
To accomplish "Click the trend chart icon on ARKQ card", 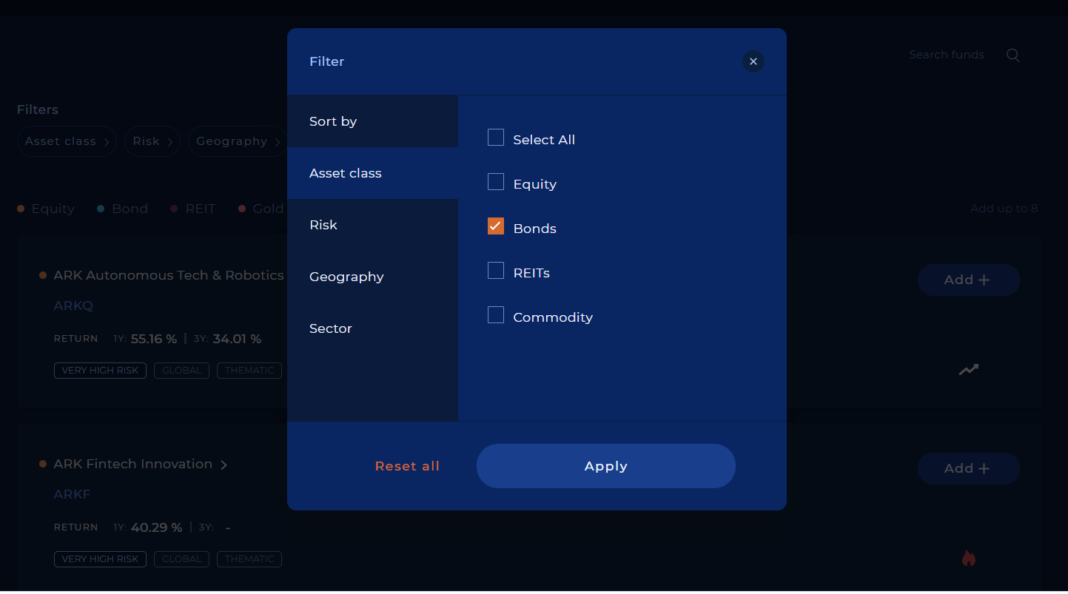I will tap(968, 369).
